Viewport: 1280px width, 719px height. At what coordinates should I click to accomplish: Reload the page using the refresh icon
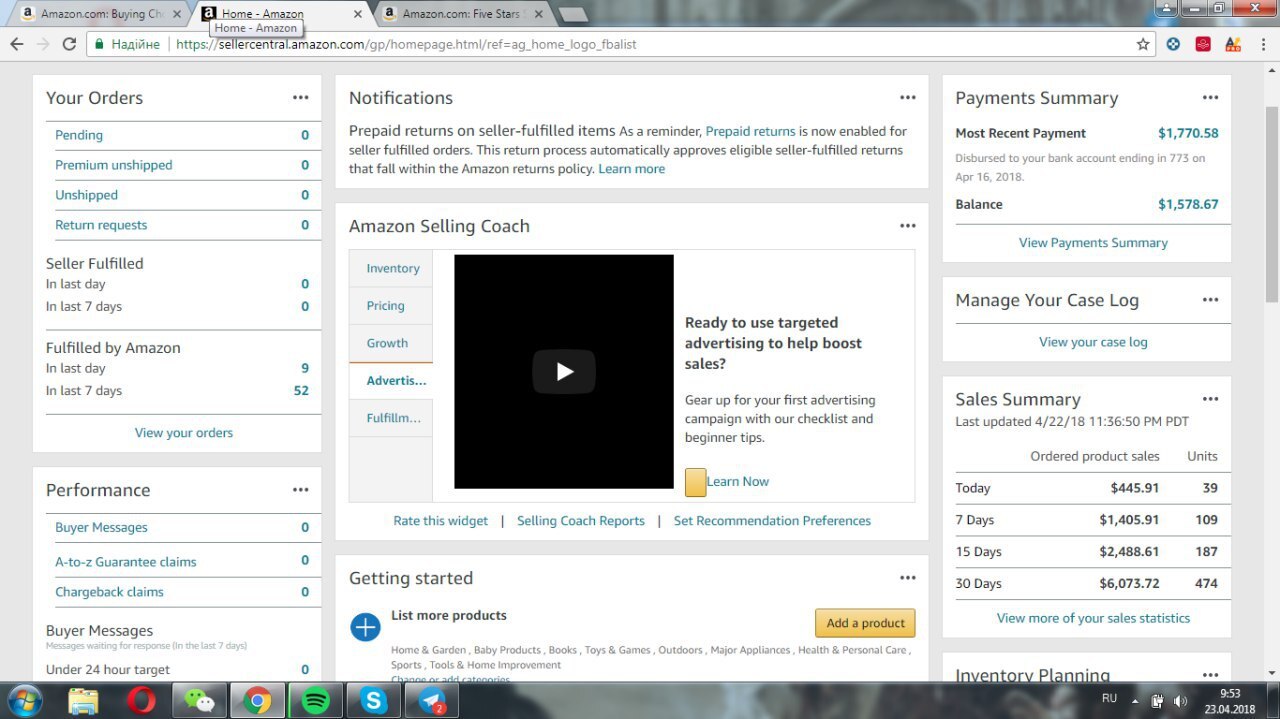click(69, 44)
